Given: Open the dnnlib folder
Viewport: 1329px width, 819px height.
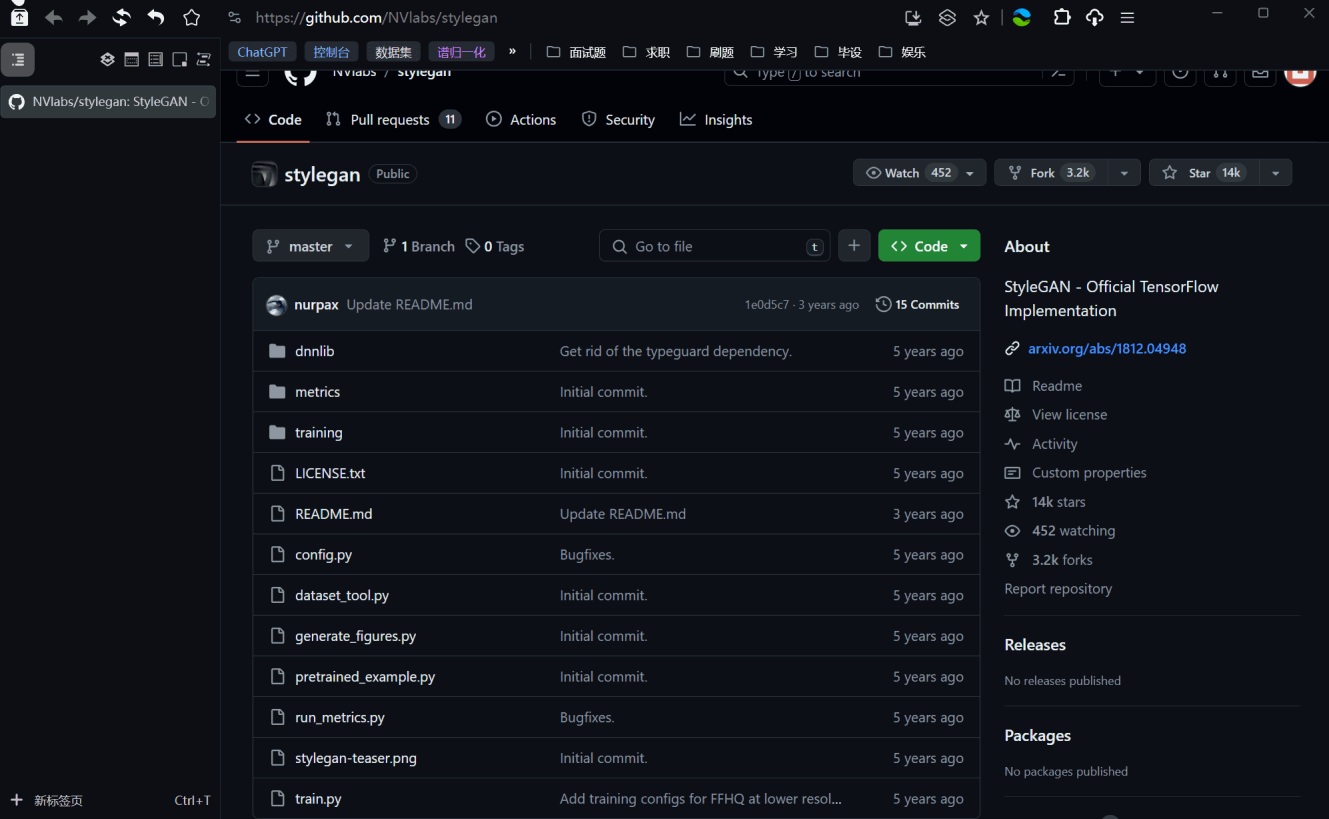Looking at the screenshot, I should click(x=314, y=351).
